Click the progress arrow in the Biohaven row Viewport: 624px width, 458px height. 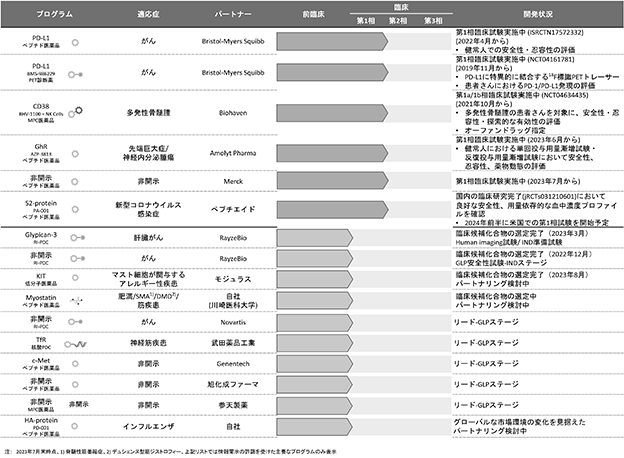coord(332,113)
